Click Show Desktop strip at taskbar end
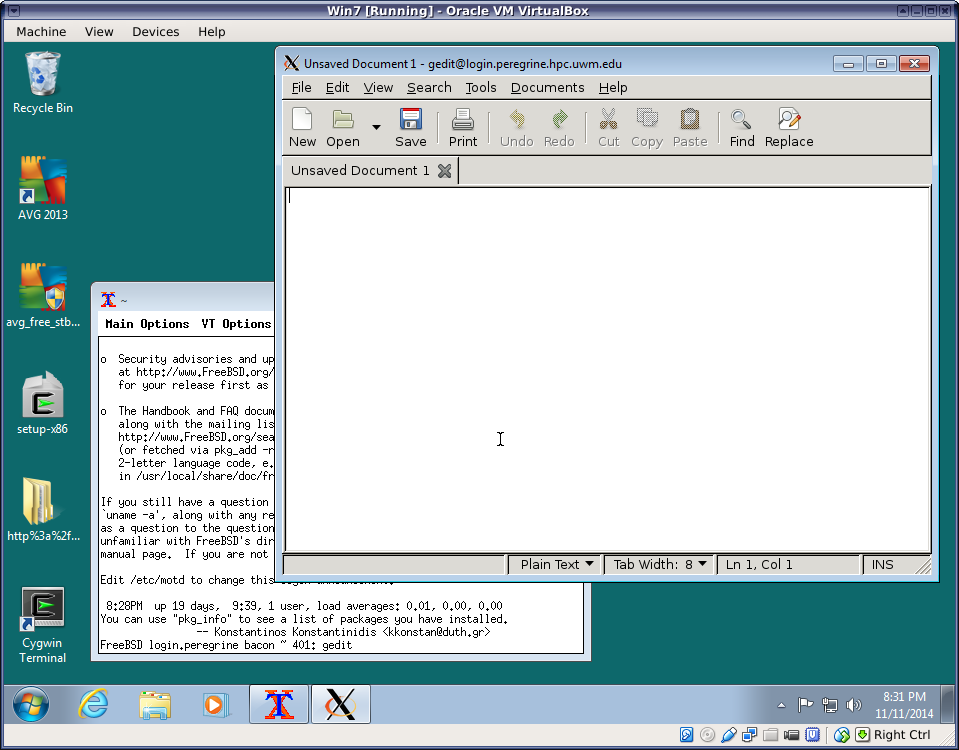Viewport: 959px width, 750px height. click(947, 704)
